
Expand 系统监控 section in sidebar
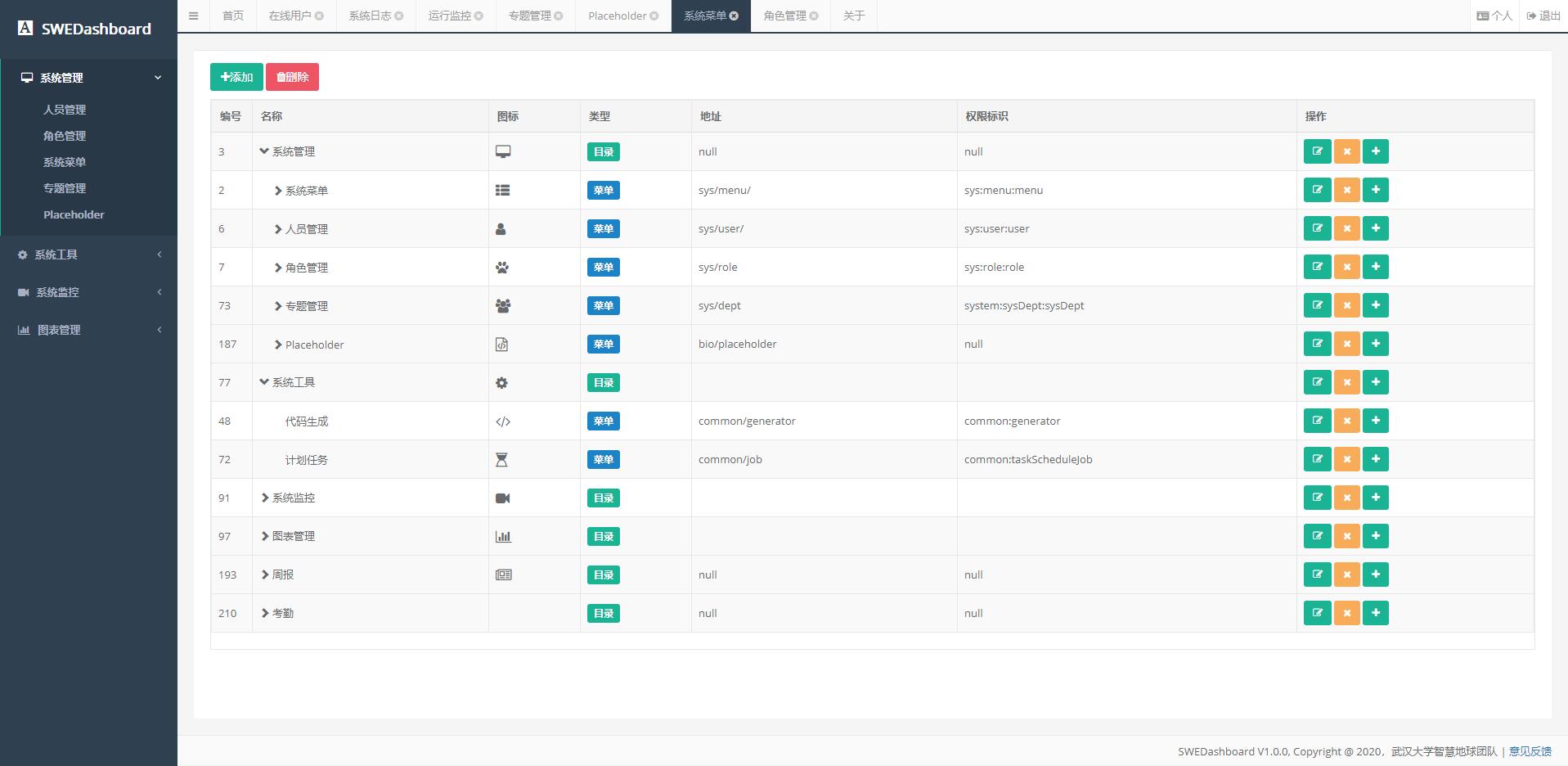coord(88,292)
